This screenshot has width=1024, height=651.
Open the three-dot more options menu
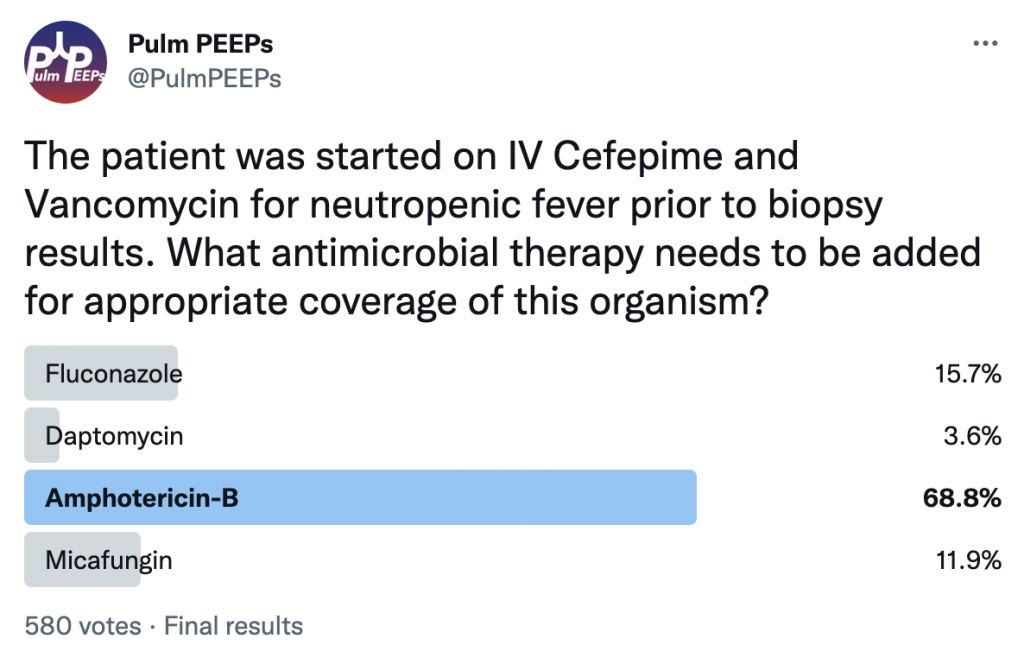985,44
